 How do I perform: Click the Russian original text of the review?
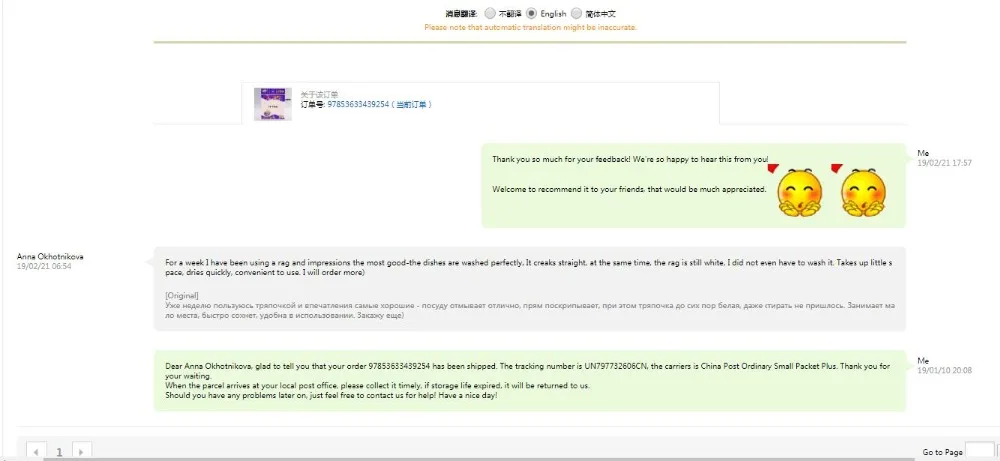coord(529,311)
